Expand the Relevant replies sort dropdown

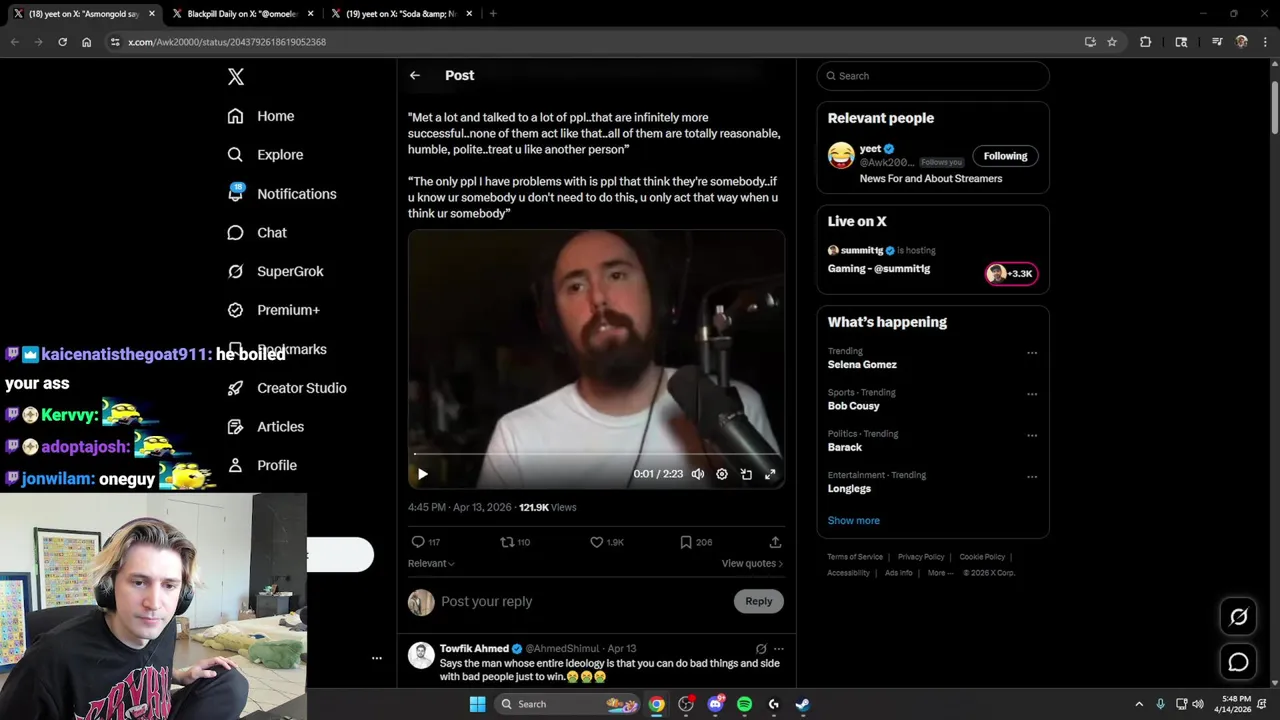tap(431, 563)
